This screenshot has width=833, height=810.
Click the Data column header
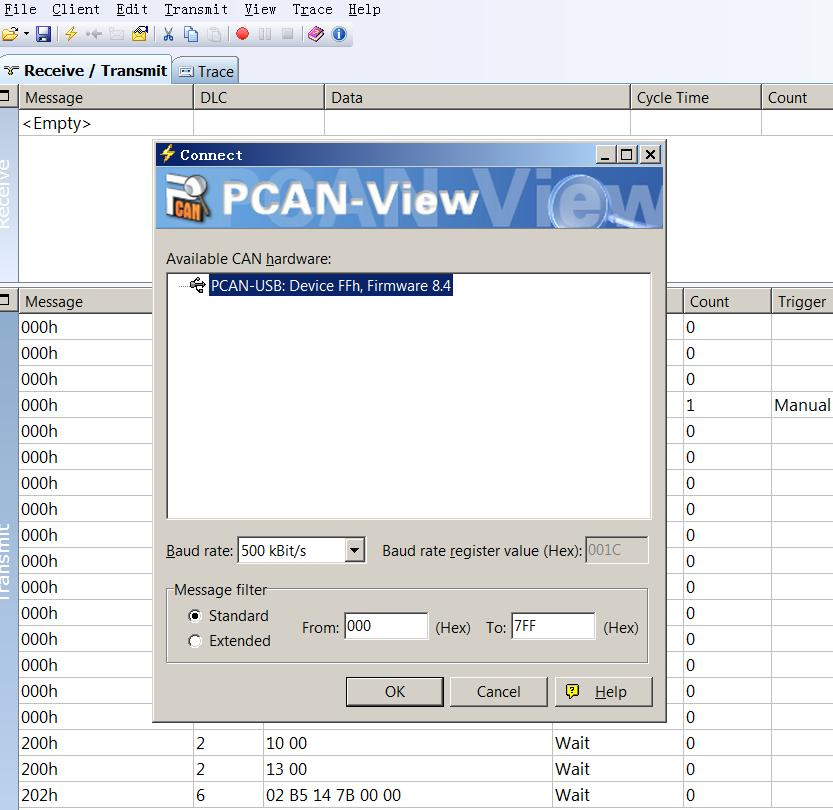[477, 97]
